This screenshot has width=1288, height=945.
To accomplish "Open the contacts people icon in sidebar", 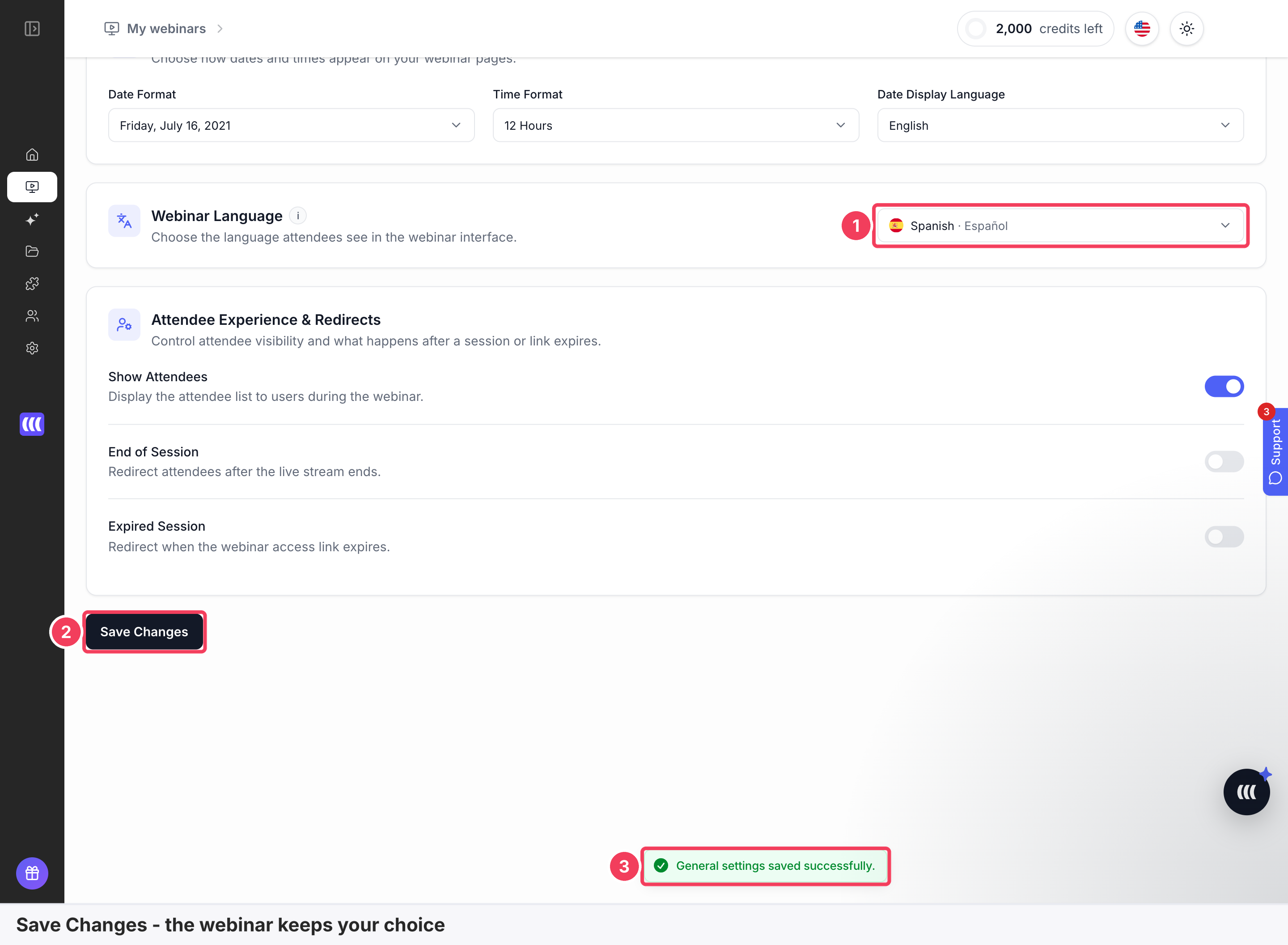I will 32,316.
